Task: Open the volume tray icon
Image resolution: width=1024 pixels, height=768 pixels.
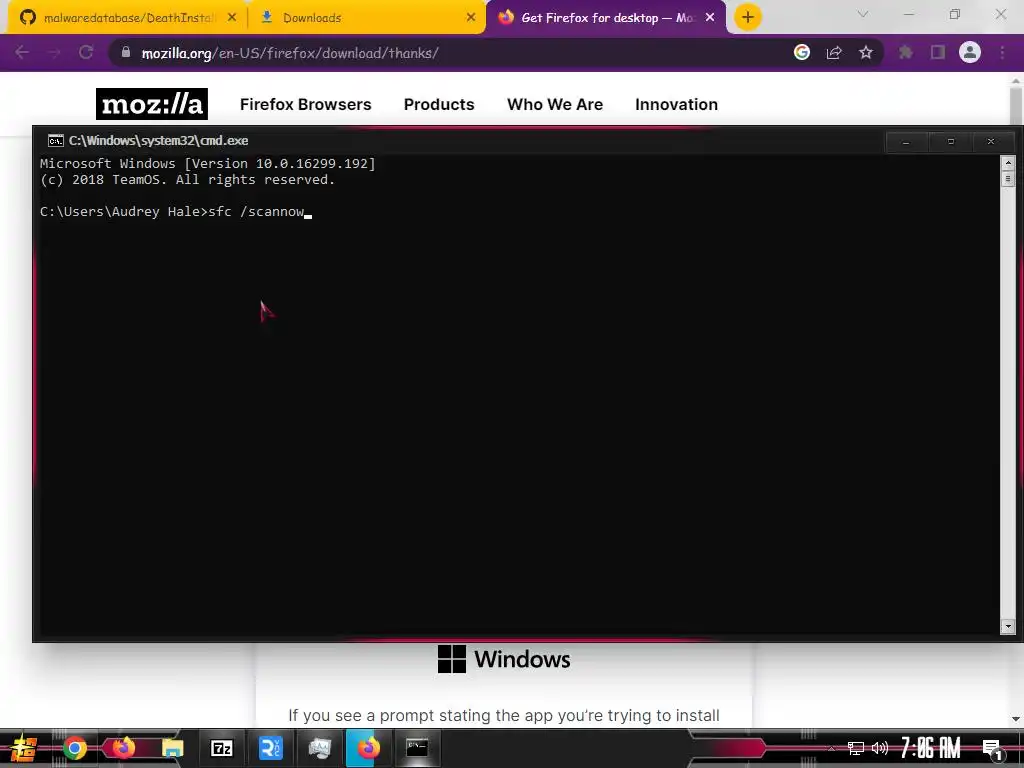Action: pos(880,748)
